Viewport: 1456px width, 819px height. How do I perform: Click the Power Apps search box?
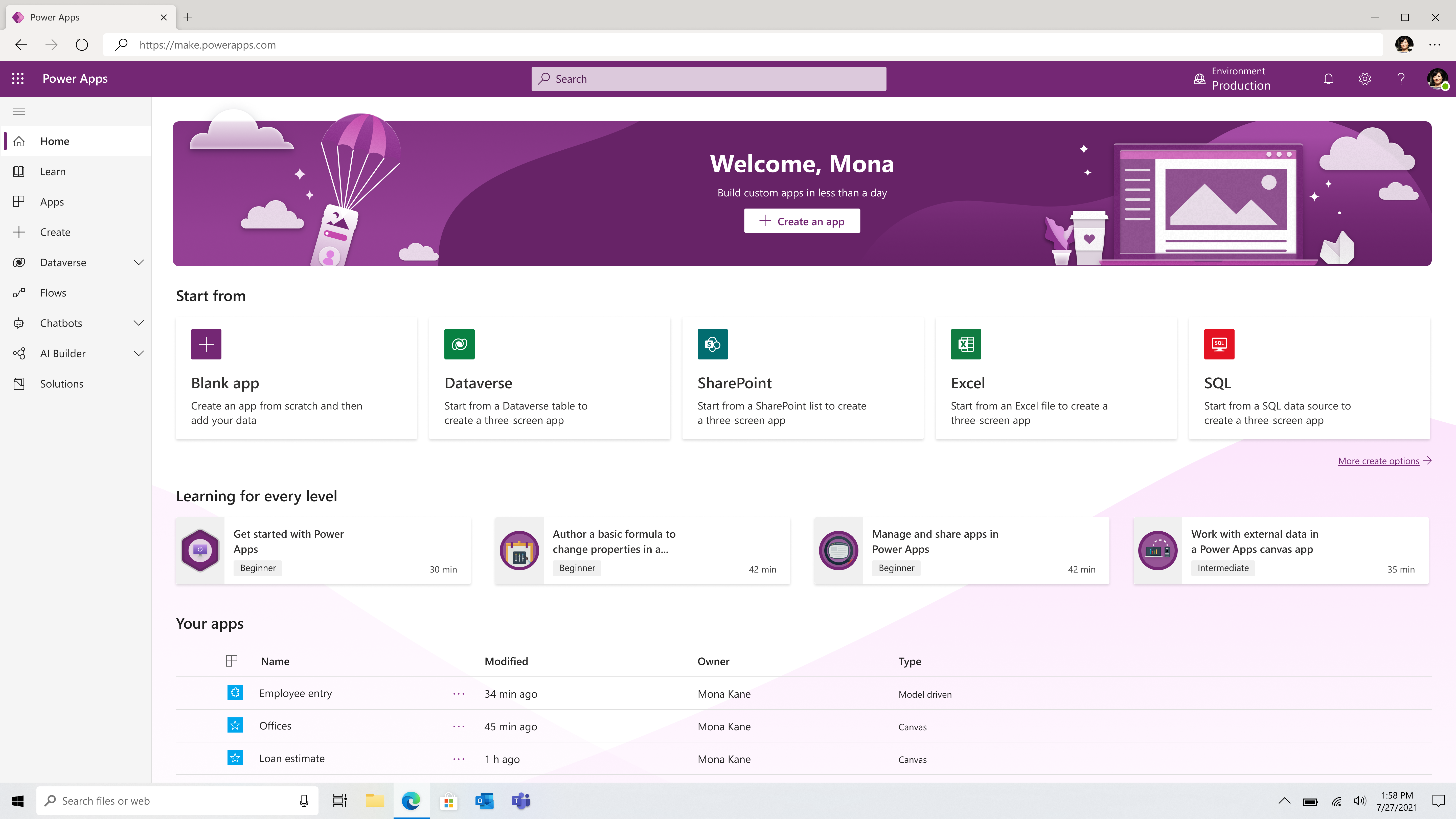[x=708, y=79]
